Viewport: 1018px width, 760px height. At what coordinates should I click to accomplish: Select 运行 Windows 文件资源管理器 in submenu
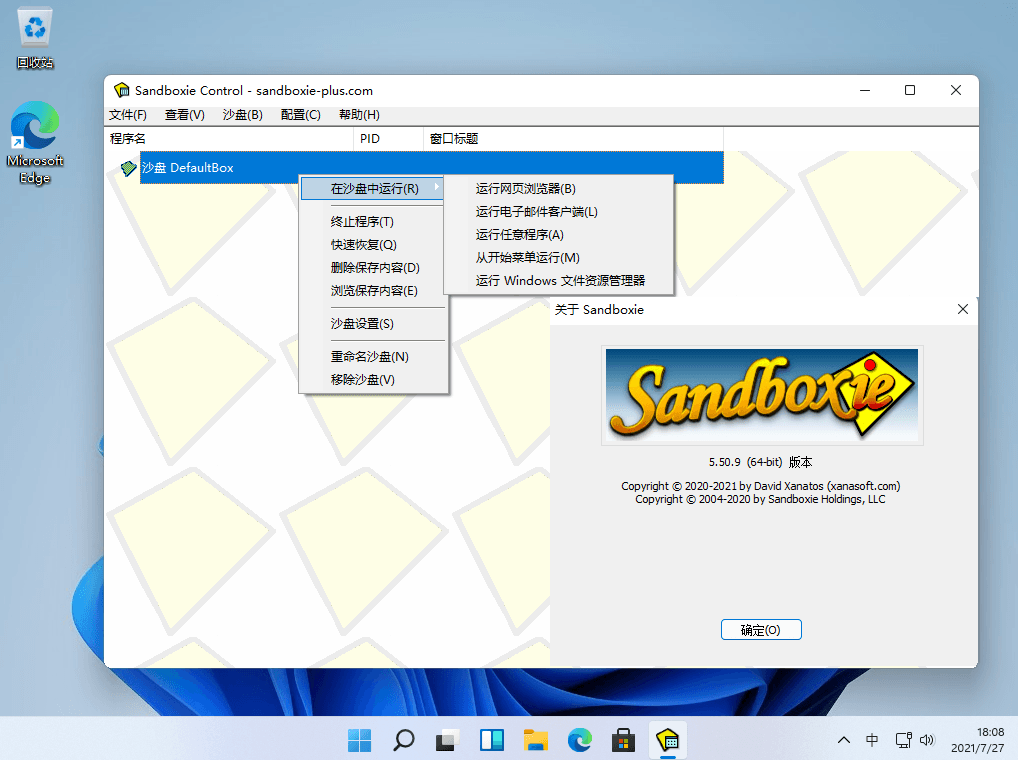click(x=558, y=281)
